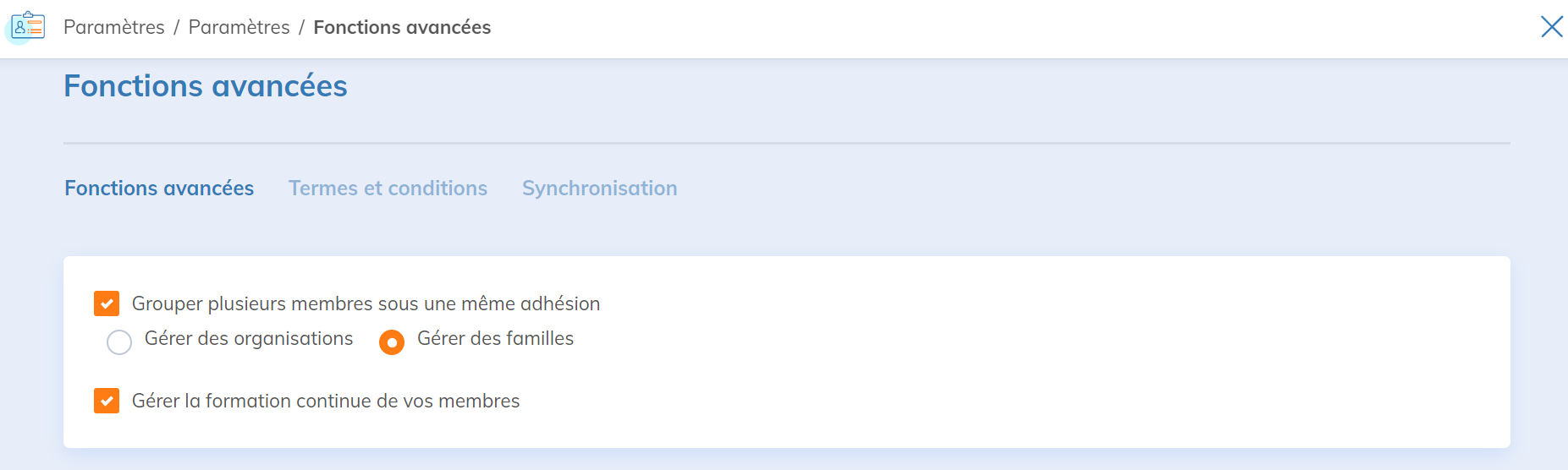Choose the Gérer des familles radio button
This screenshot has height=470, width=1568.
pyautogui.click(x=392, y=342)
